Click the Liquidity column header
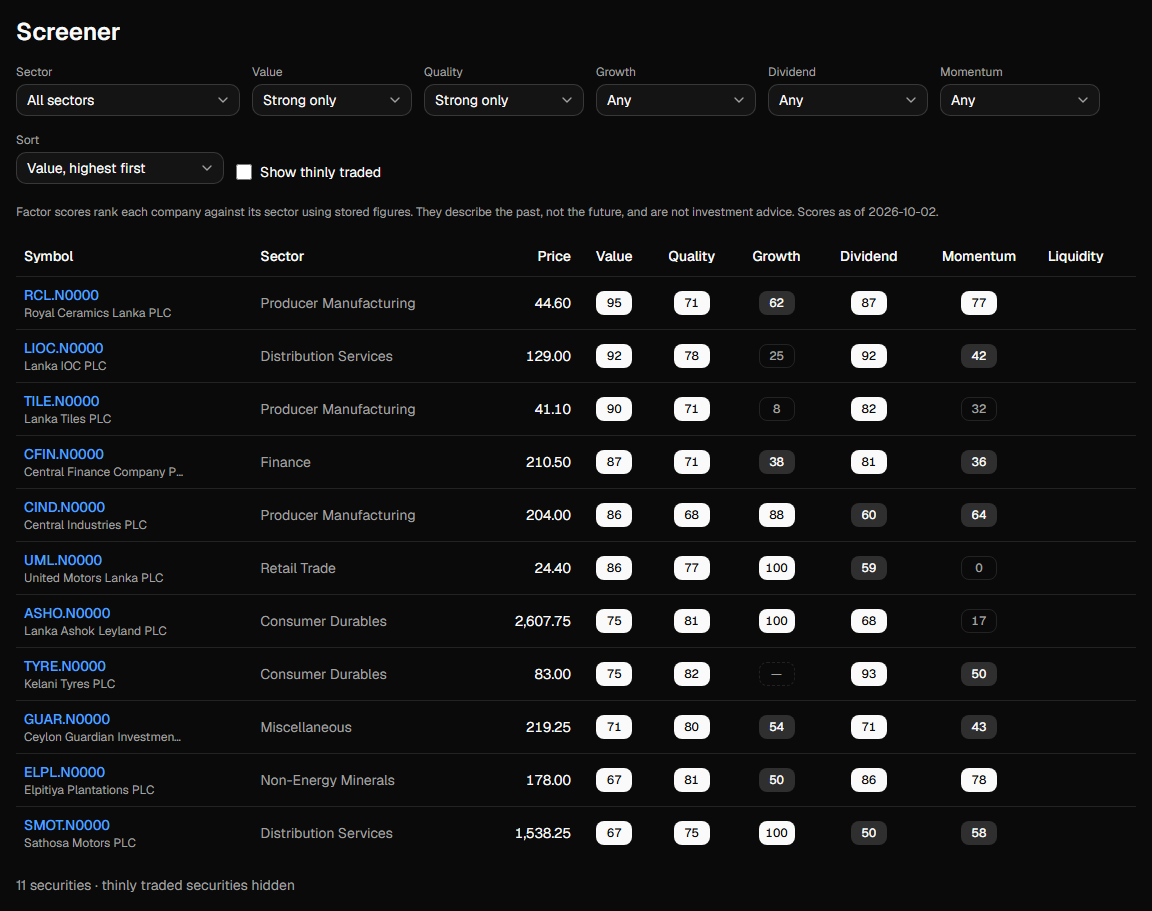 (x=1076, y=256)
